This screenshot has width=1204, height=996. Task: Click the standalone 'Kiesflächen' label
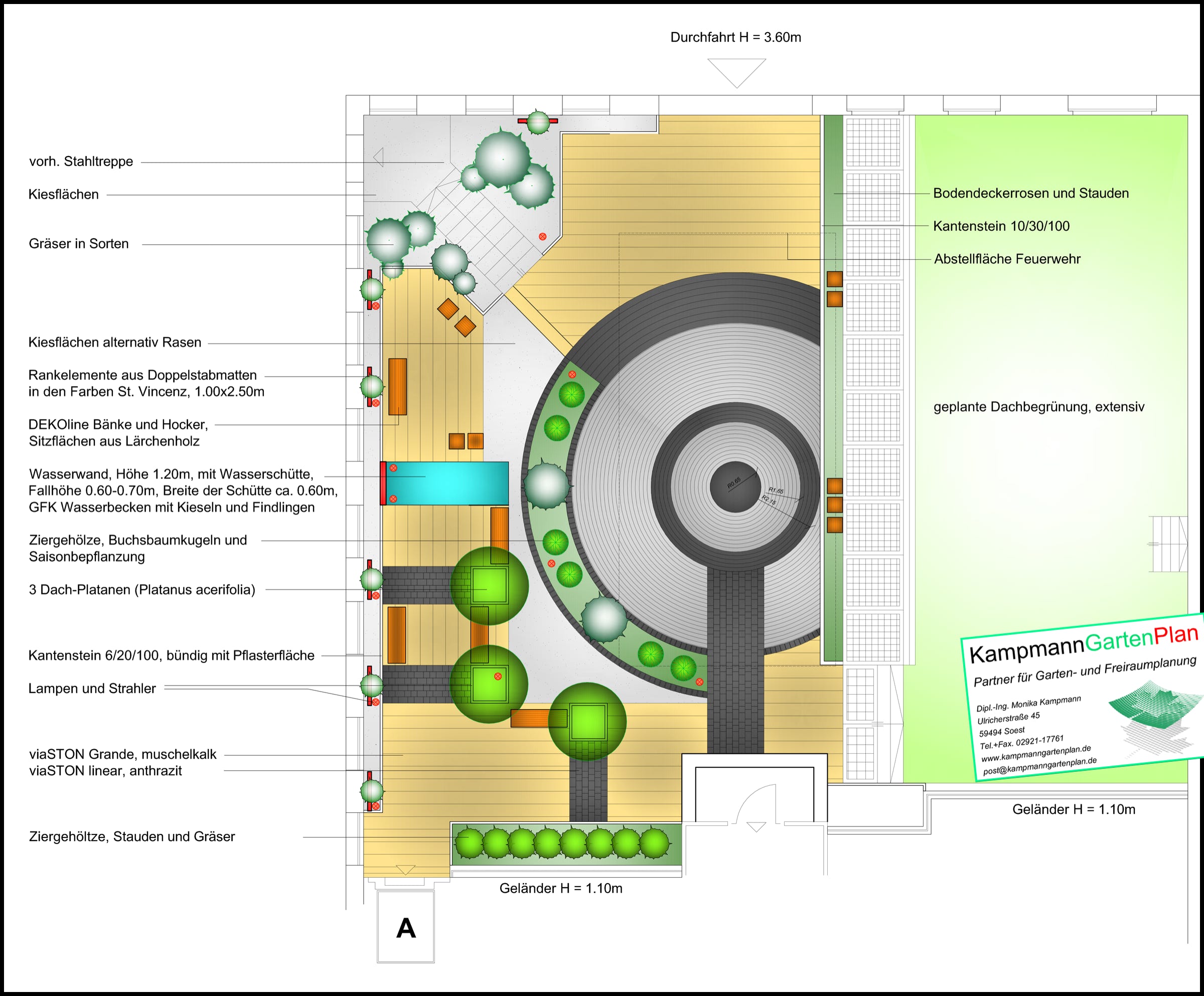point(64,194)
